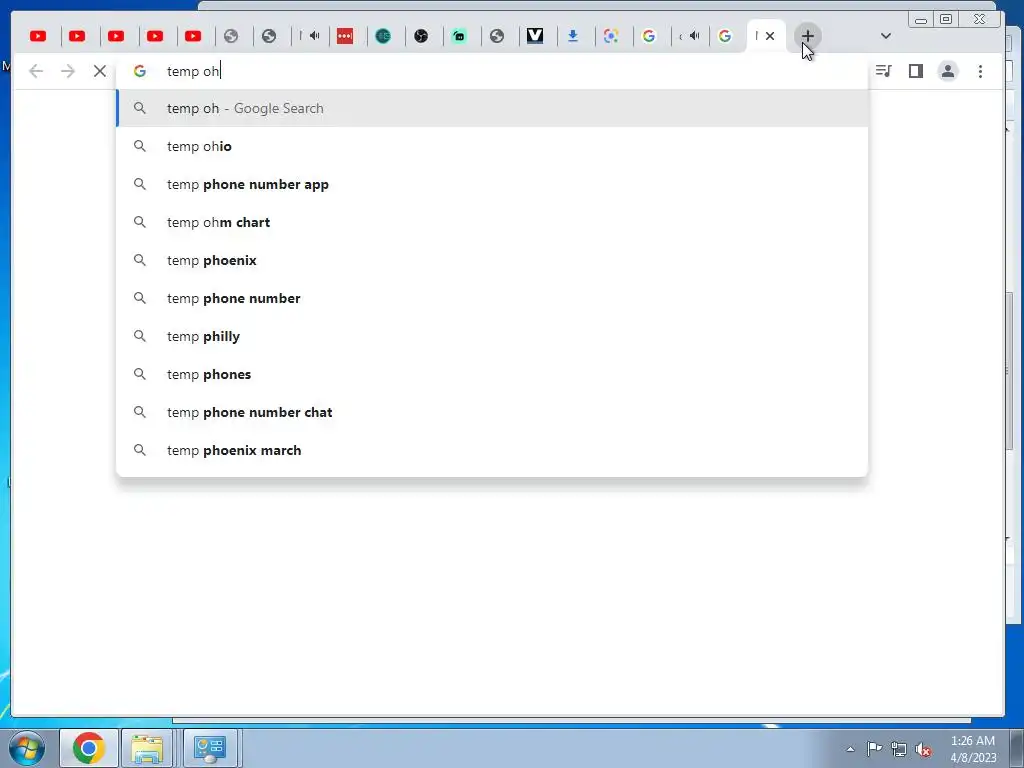The image size is (1024, 768).
Task: Click search icon beside 'temp phones'
Action: coord(140,374)
